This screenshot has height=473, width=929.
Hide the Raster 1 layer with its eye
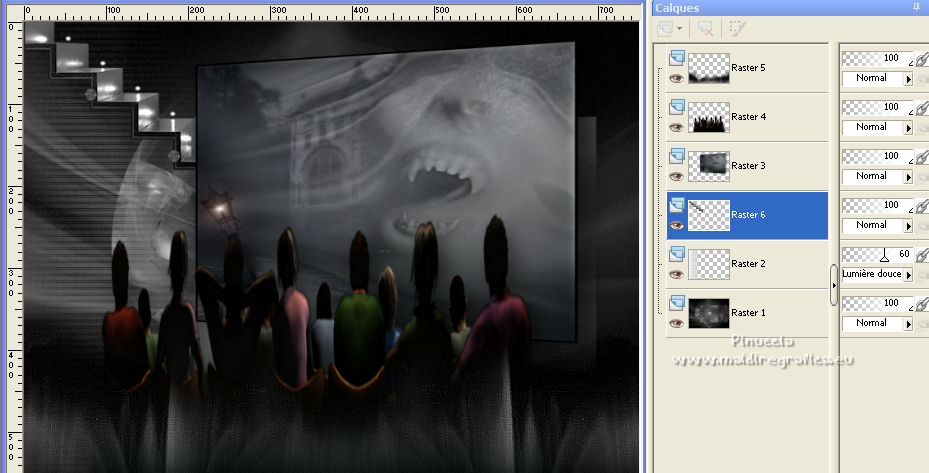pos(676,324)
